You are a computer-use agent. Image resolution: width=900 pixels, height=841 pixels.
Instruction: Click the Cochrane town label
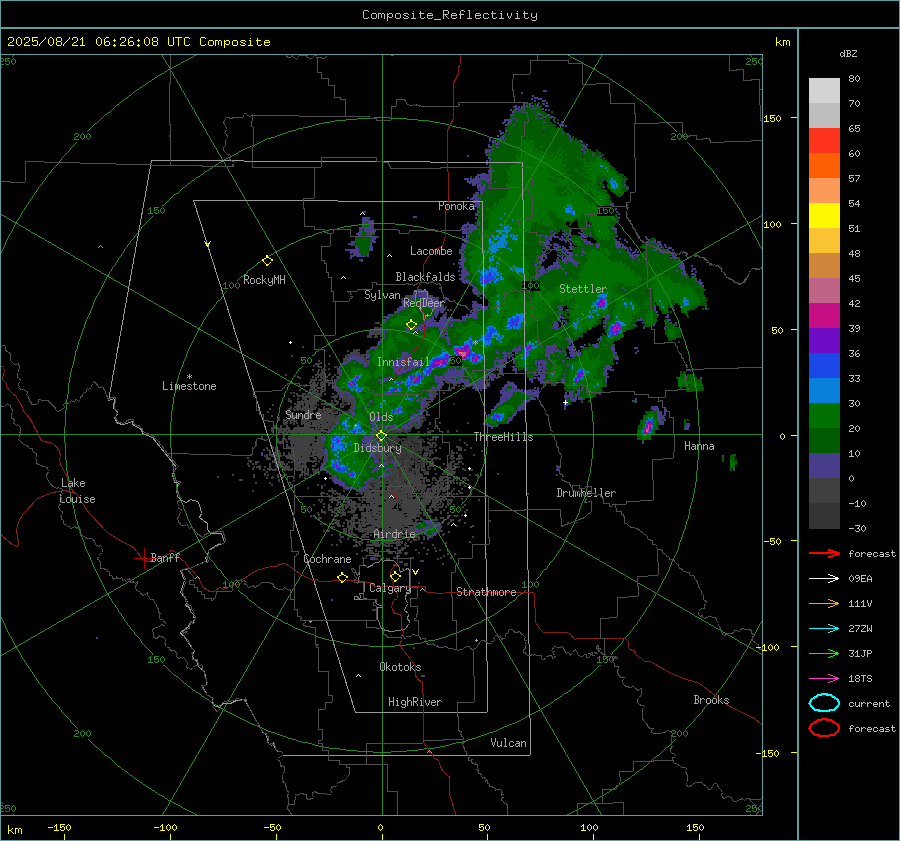click(327, 559)
